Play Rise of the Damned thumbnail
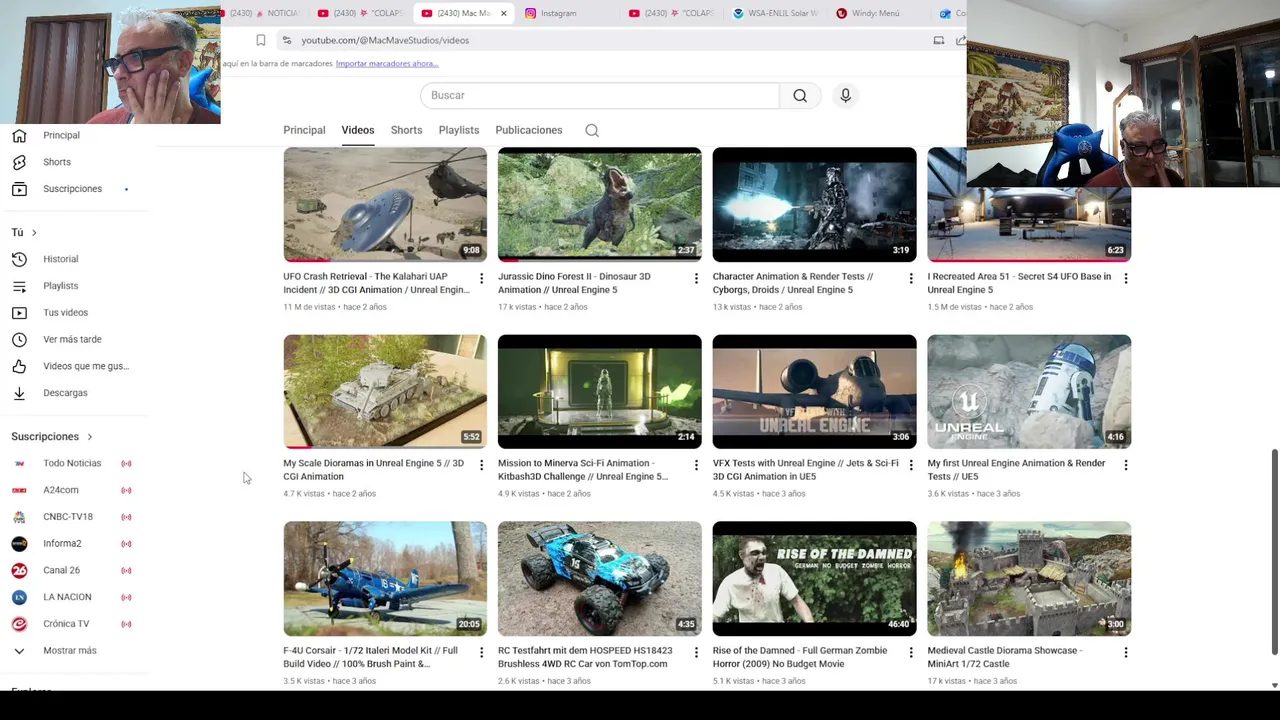 (814, 578)
